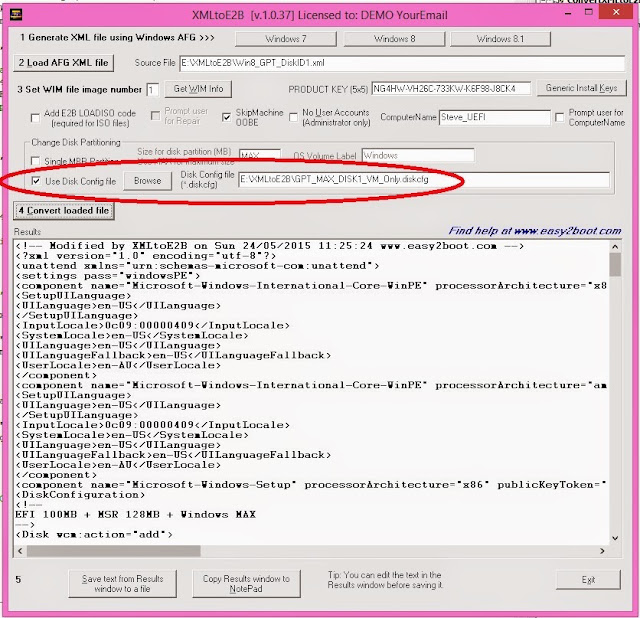Toggle the SkipMachine OOBE checkbox

coord(227,118)
